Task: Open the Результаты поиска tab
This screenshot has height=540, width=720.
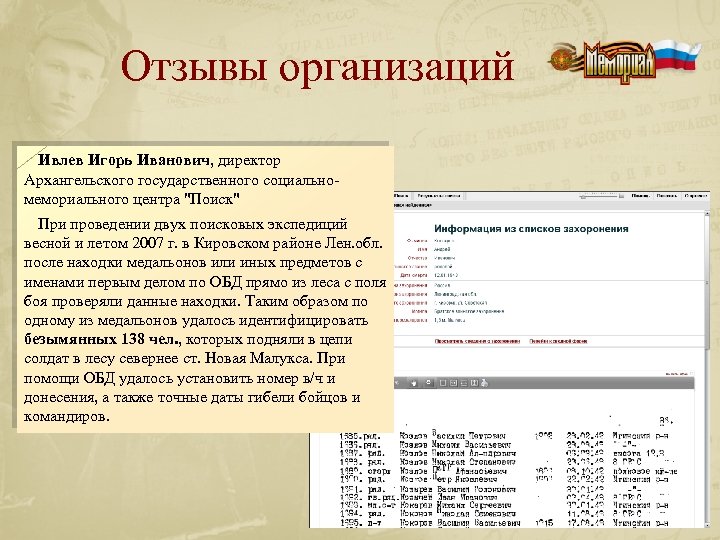Action: (x=439, y=196)
